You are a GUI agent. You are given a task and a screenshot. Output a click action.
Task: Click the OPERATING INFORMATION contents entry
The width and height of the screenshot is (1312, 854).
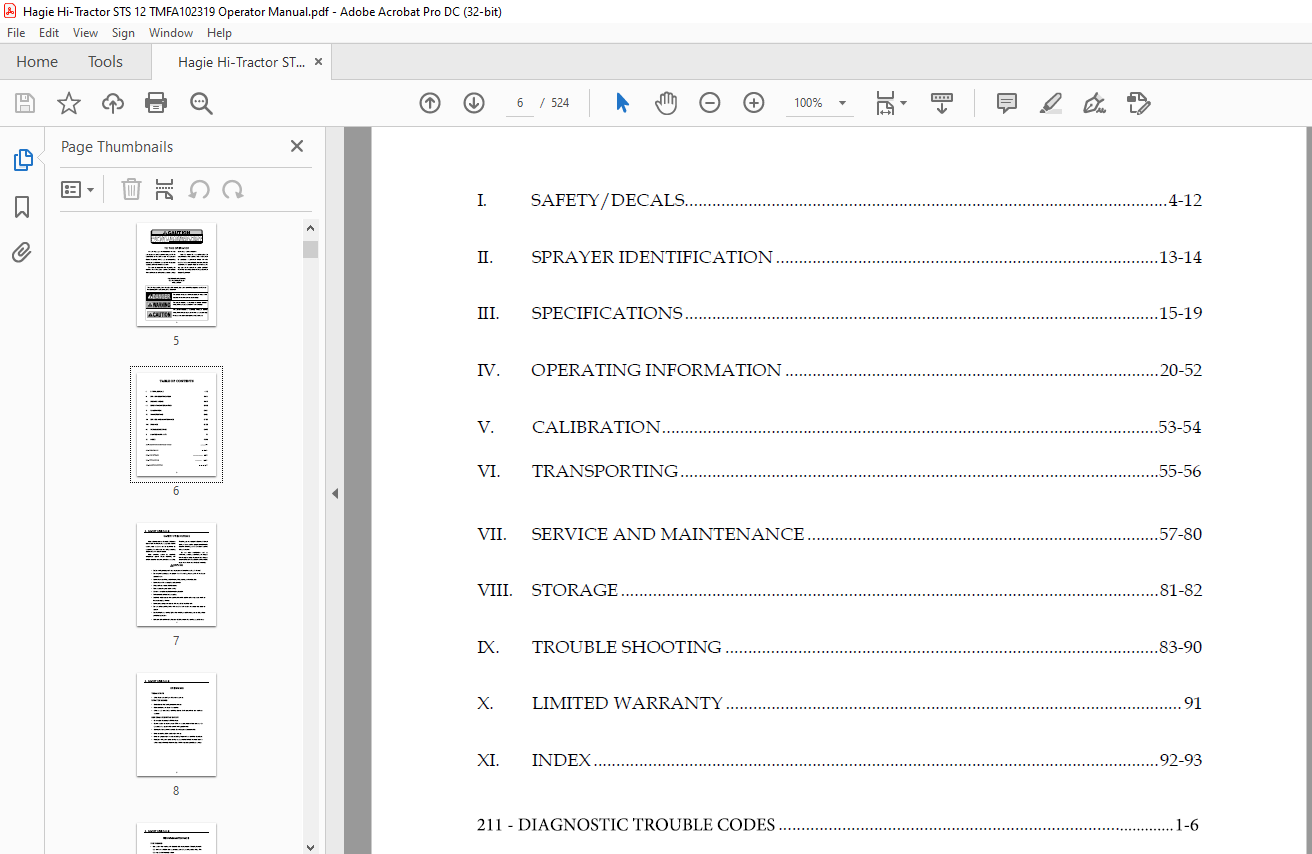(x=839, y=370)
